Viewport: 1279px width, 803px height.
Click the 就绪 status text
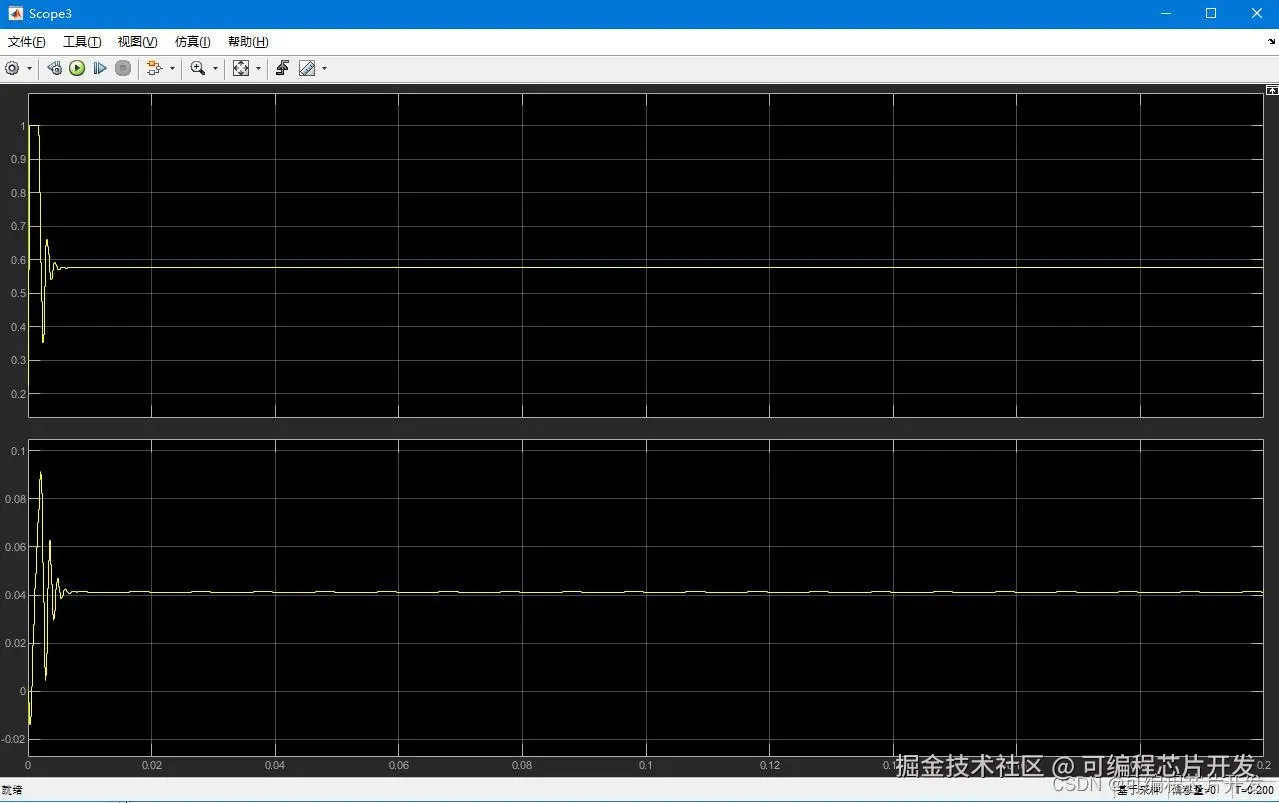[x=12, y=790]
